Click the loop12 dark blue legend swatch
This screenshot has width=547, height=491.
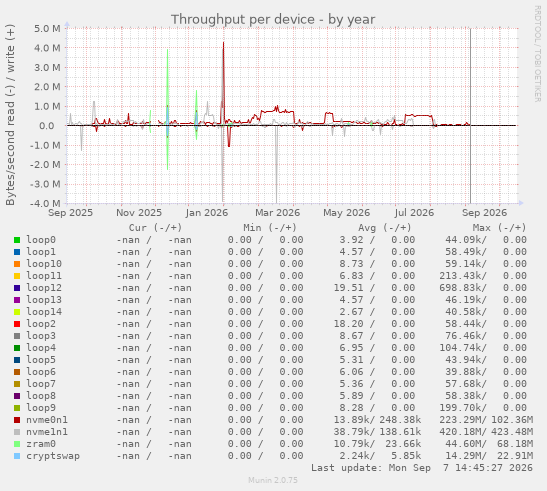tap(17, 288)
